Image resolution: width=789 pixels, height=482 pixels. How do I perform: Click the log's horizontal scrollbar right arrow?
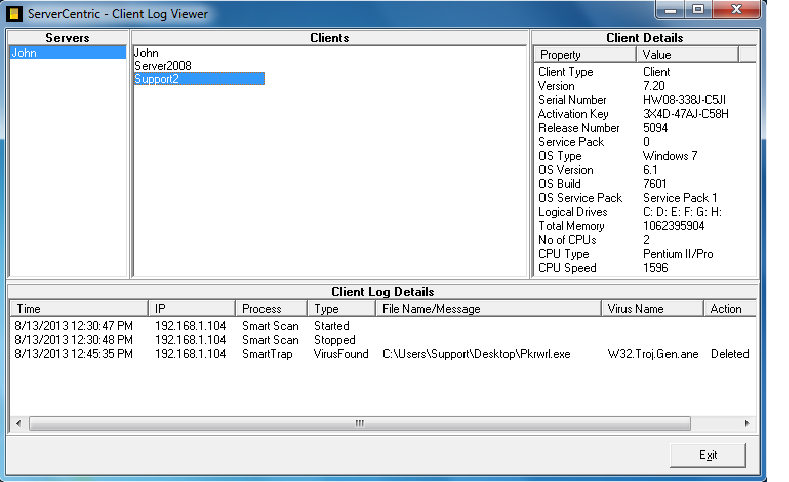tap(746, 424)
